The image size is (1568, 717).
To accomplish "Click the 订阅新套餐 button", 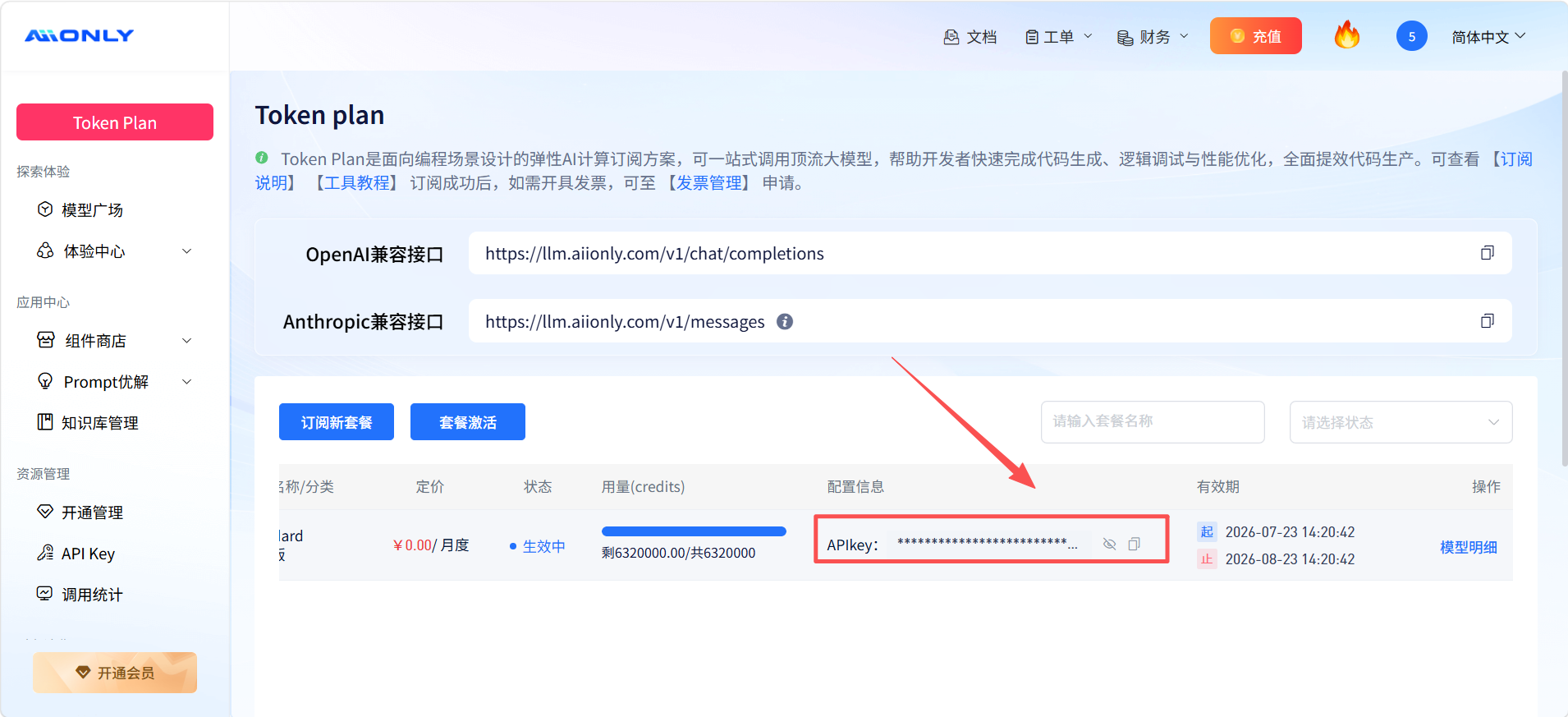I will coord(337,422).
